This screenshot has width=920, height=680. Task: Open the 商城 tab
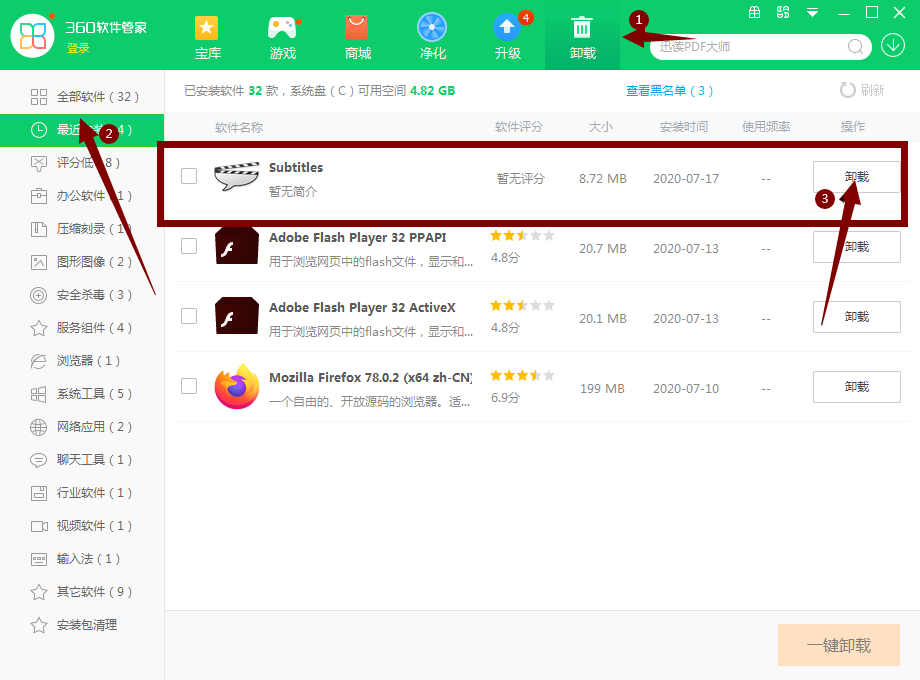(357, 37)
